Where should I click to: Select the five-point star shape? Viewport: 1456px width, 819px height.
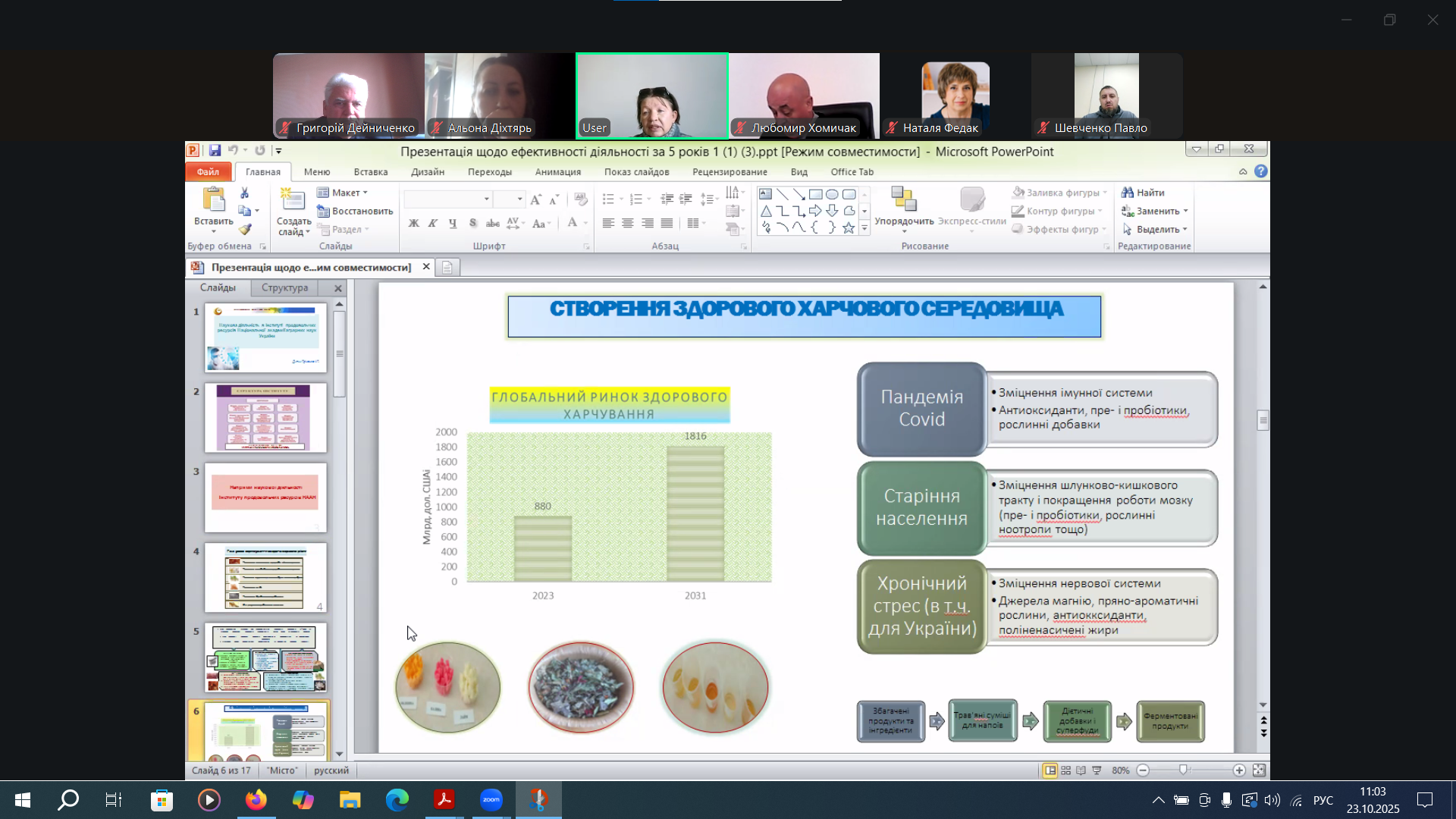pyautogui.click(x=849, y=227)
